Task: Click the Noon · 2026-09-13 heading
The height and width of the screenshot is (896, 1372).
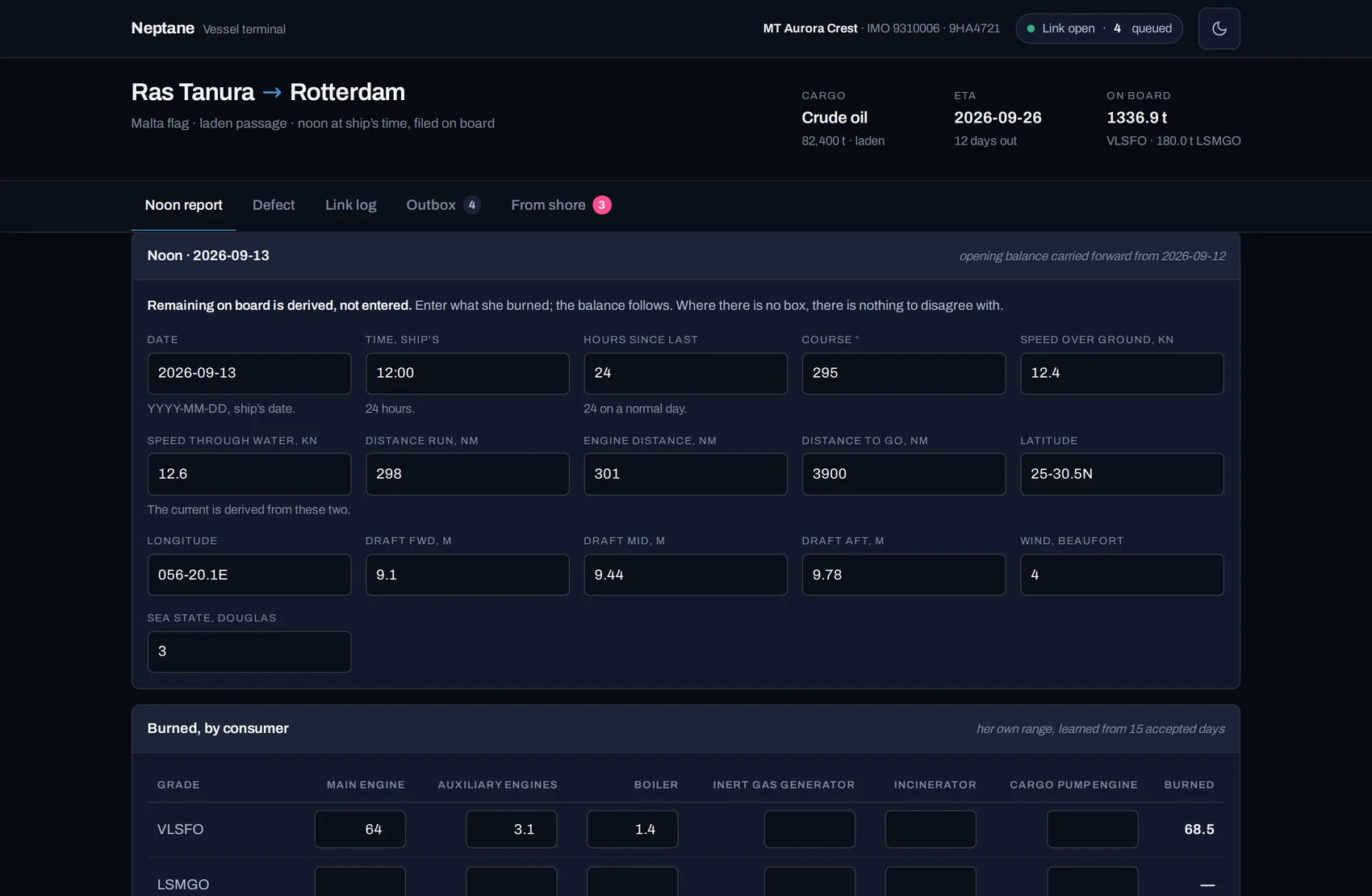Action: 208,256
